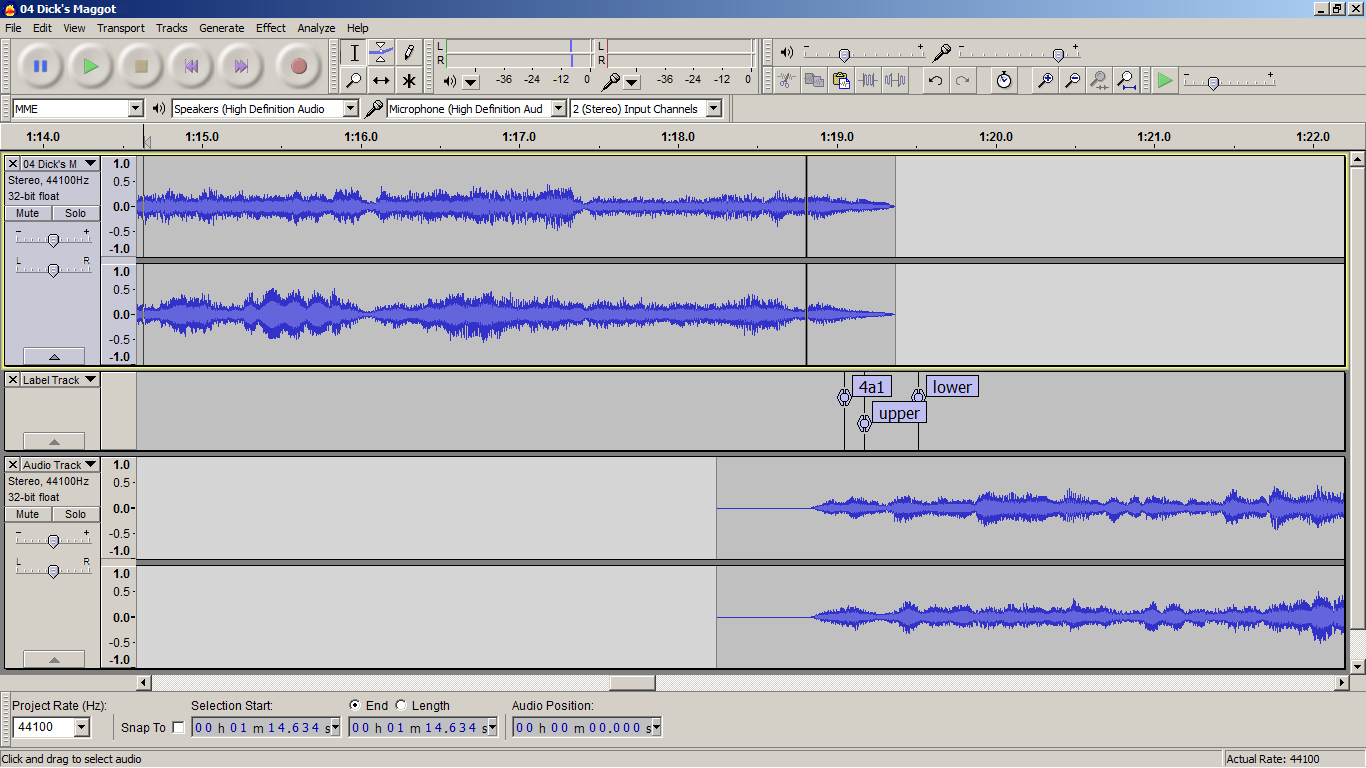
Task: Select the Length radio button
Action: click(401, 705)
